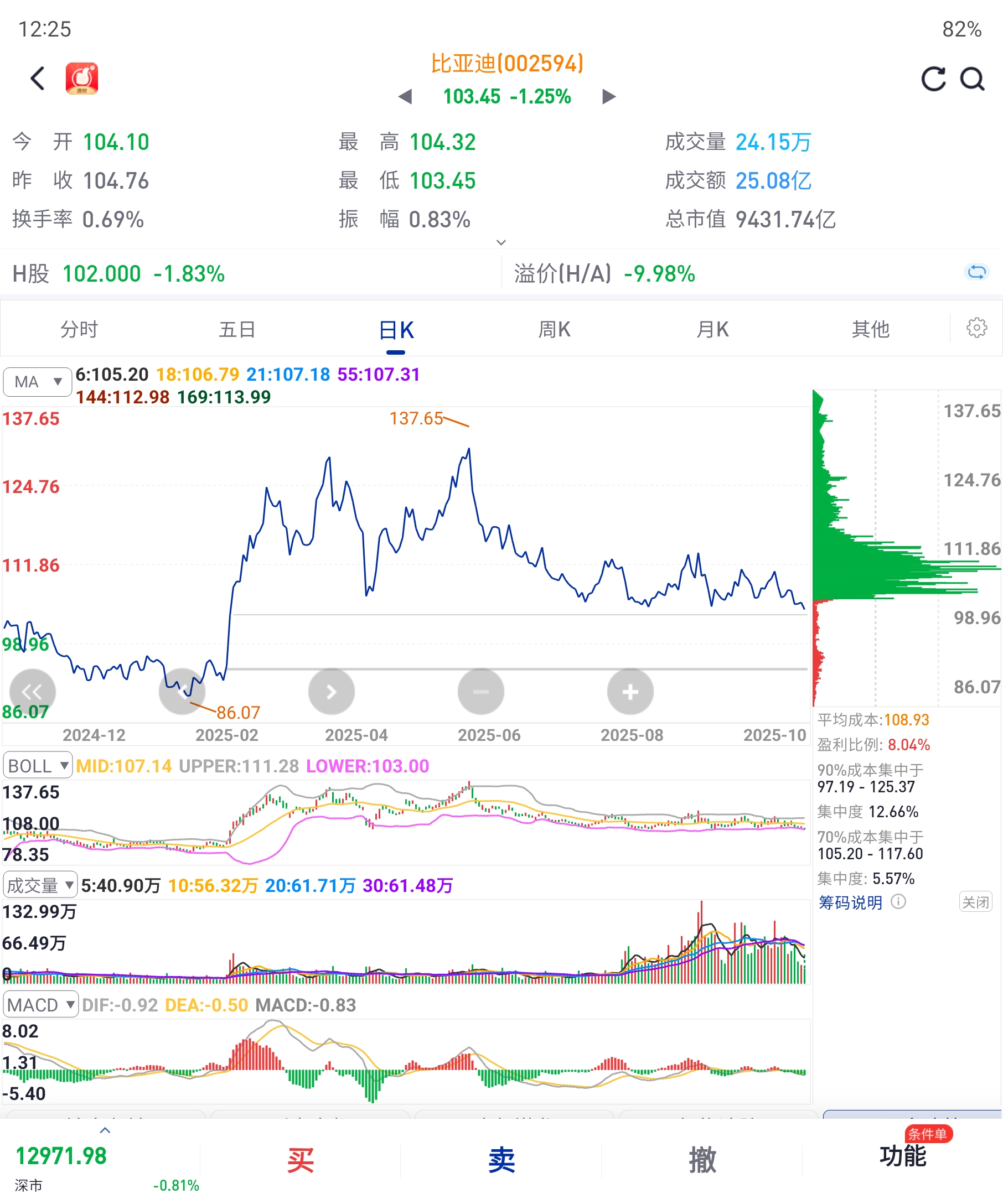Switch to 五日 tab
The width and height of the screenshot is (1003, 1204).
(x=237, y=329)
